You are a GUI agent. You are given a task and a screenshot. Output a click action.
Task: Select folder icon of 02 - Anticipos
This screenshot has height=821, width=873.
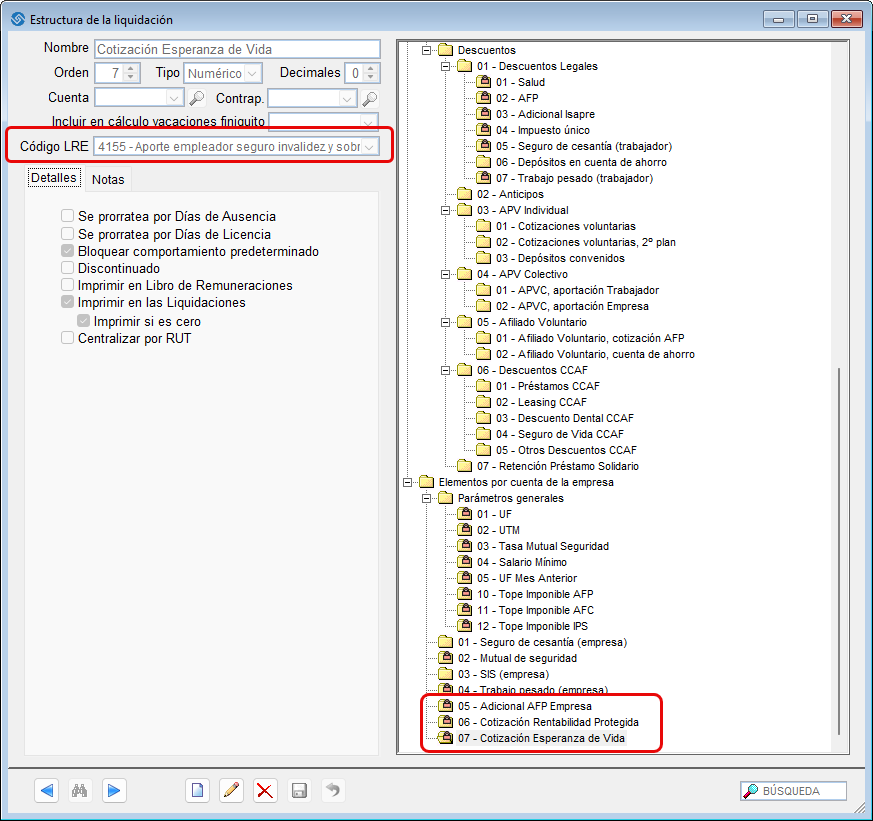pyautogui.click(x=464, y=194)
